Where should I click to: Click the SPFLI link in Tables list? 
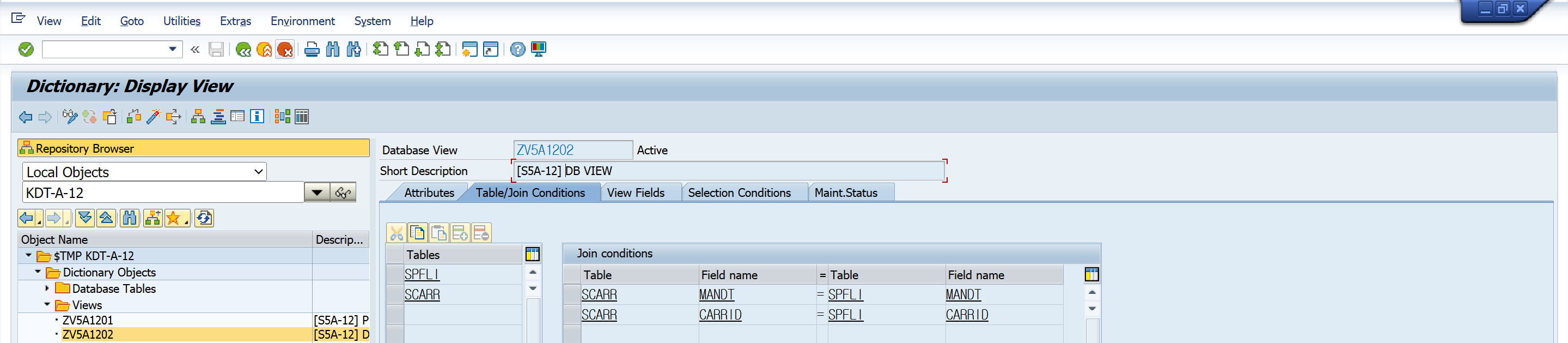click(x=422, y=274)
